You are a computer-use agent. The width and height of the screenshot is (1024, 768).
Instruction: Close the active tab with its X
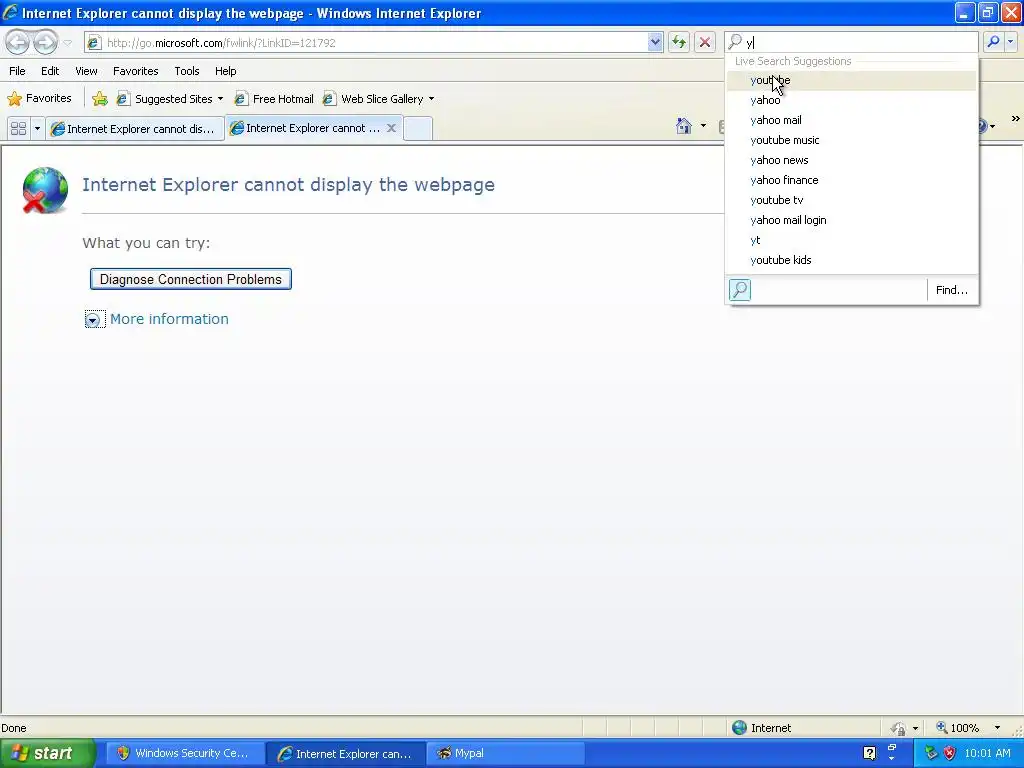[391, 128]
